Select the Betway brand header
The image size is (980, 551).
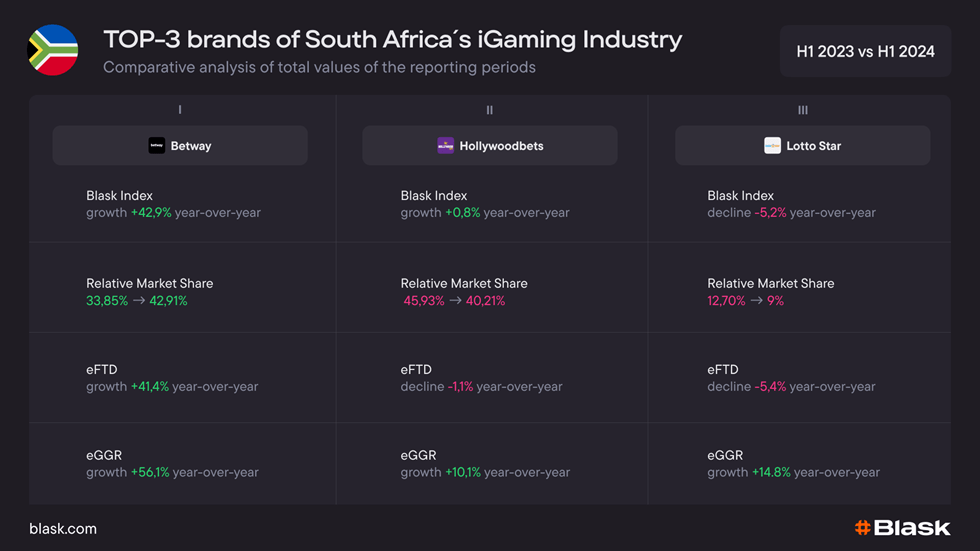point(180,146)
